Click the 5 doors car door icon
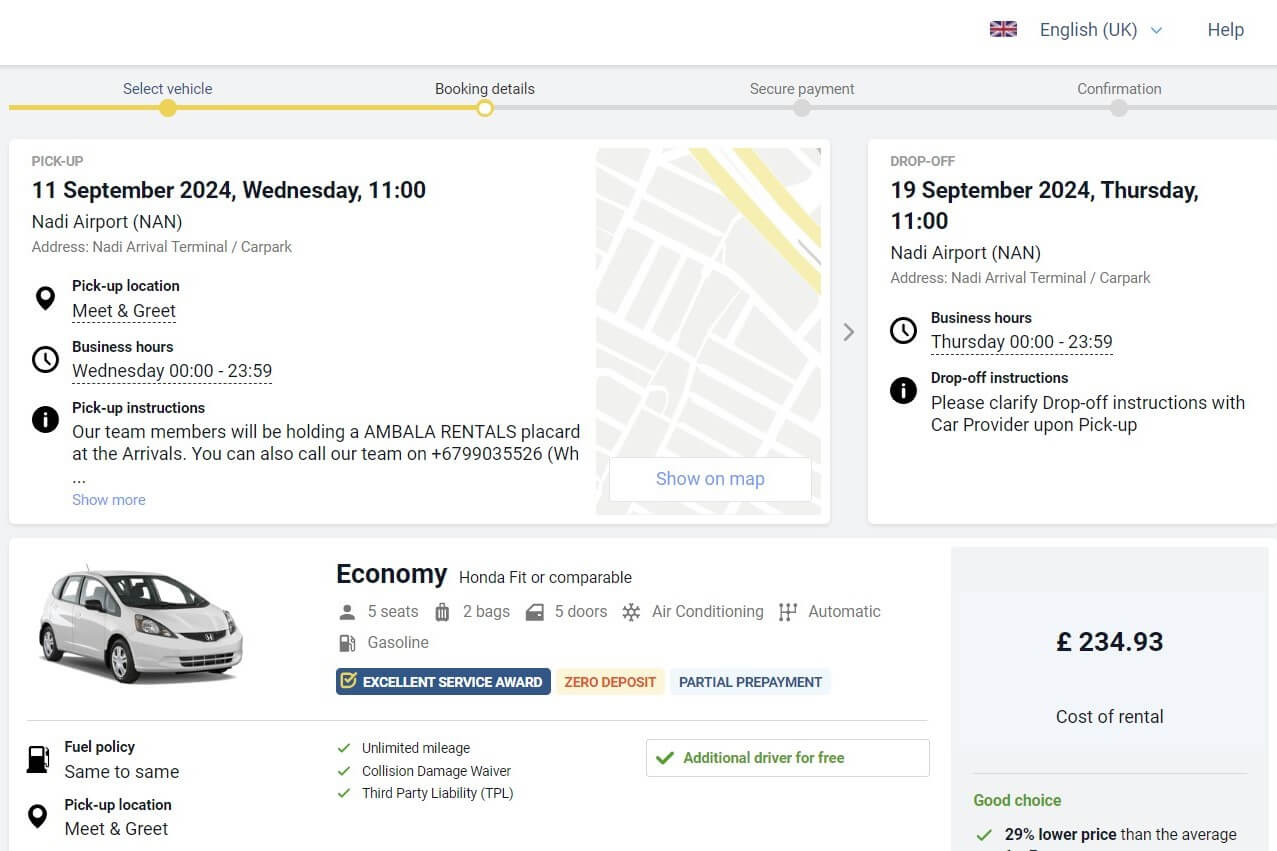Screen dimensions: 1277x851 [535, 612]
